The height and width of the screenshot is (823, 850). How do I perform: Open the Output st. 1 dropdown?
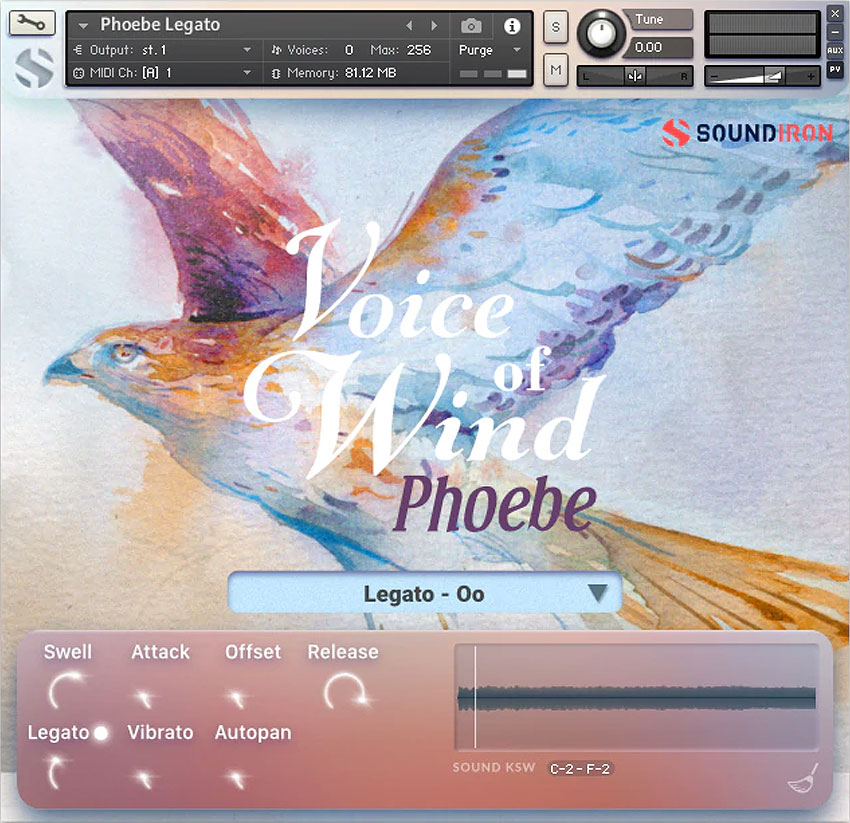click(163, 50)
